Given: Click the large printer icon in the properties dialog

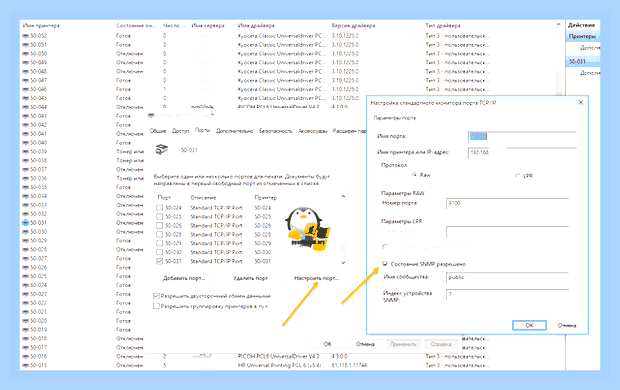Looking at the screenshot, I should [162, 150].
